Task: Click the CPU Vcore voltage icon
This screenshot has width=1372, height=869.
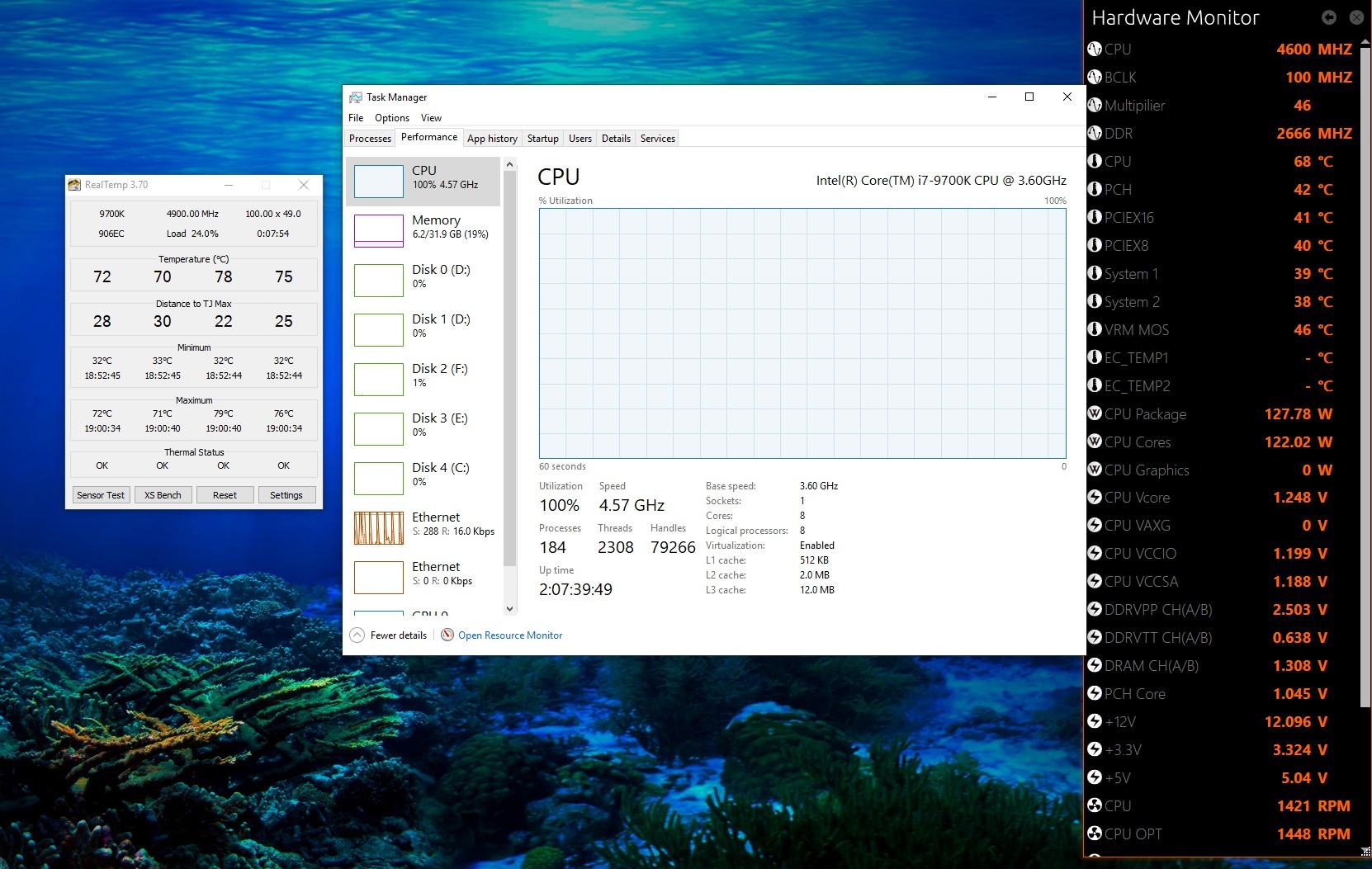Action: point(1095,498)
